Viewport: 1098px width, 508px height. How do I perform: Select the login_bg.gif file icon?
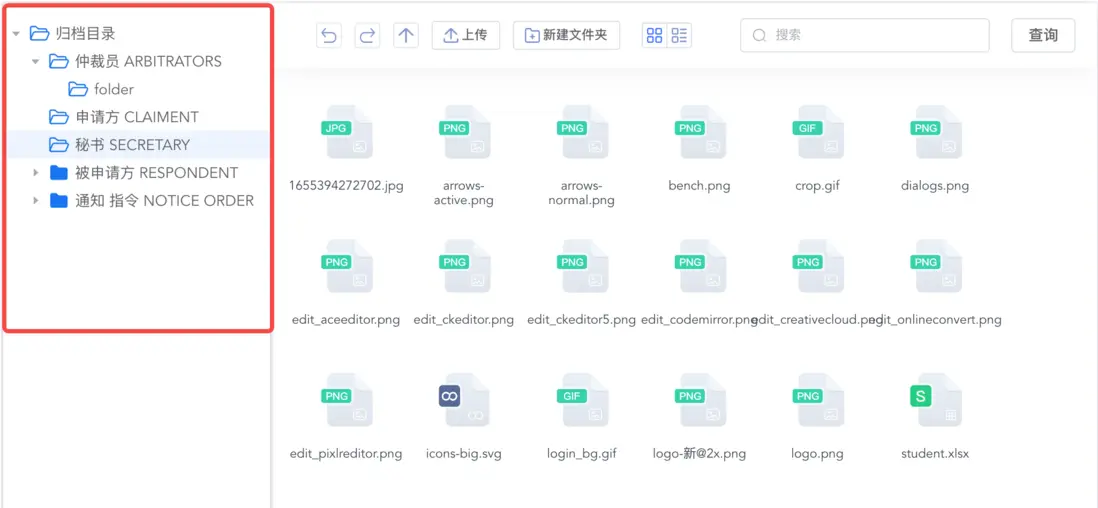coord(583,400)
